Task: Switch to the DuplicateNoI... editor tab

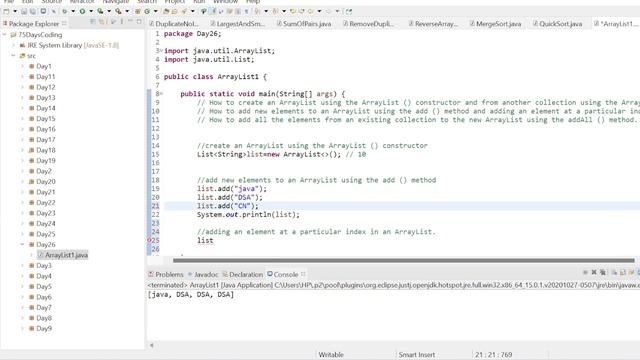Action: coord(173,24)
